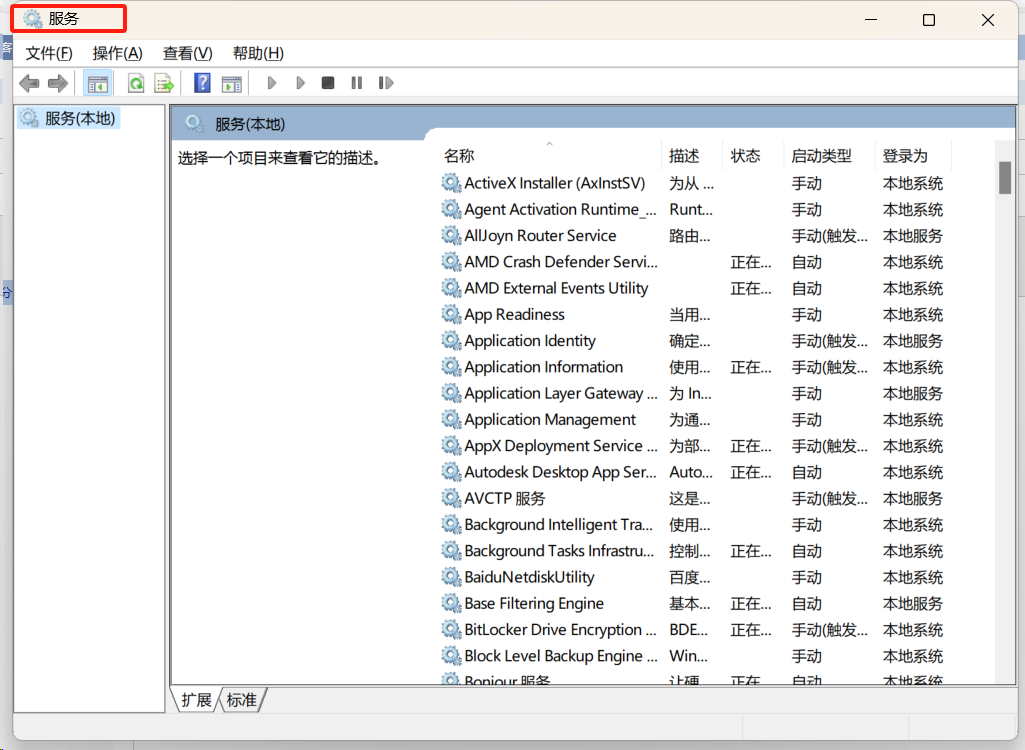Toggle the show/hide console tree icon
The image size is (1025, 750).
(97, 83)
